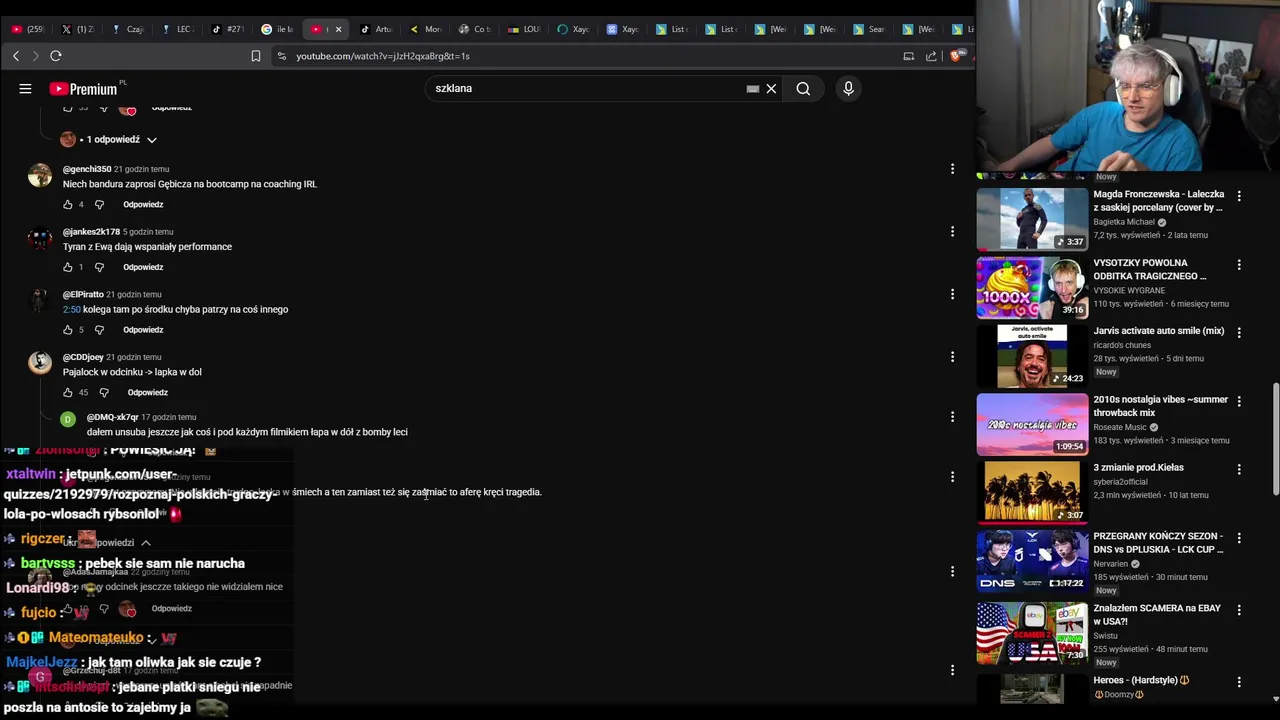Click the page vertical scrollbar
This screenshot has height=720, width=1280.
(x=1275, y=440)
